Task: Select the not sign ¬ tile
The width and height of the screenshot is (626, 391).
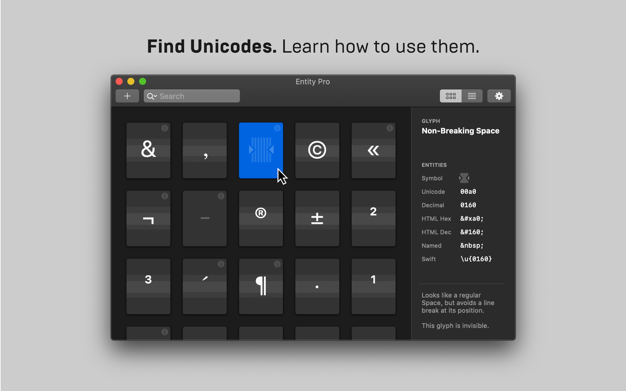Action: (x=148, y=218)
